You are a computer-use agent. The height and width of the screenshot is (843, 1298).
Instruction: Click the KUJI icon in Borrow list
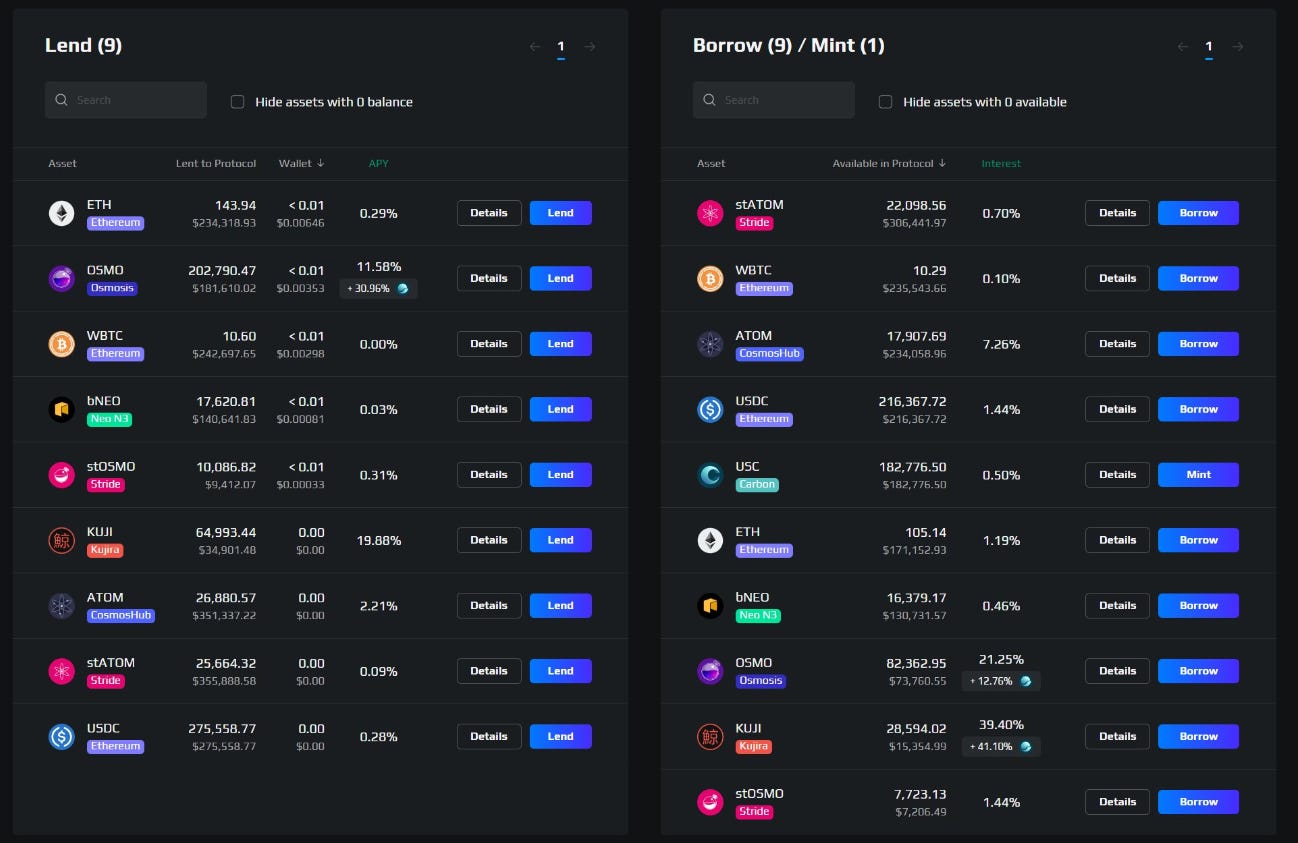[710, 737]
